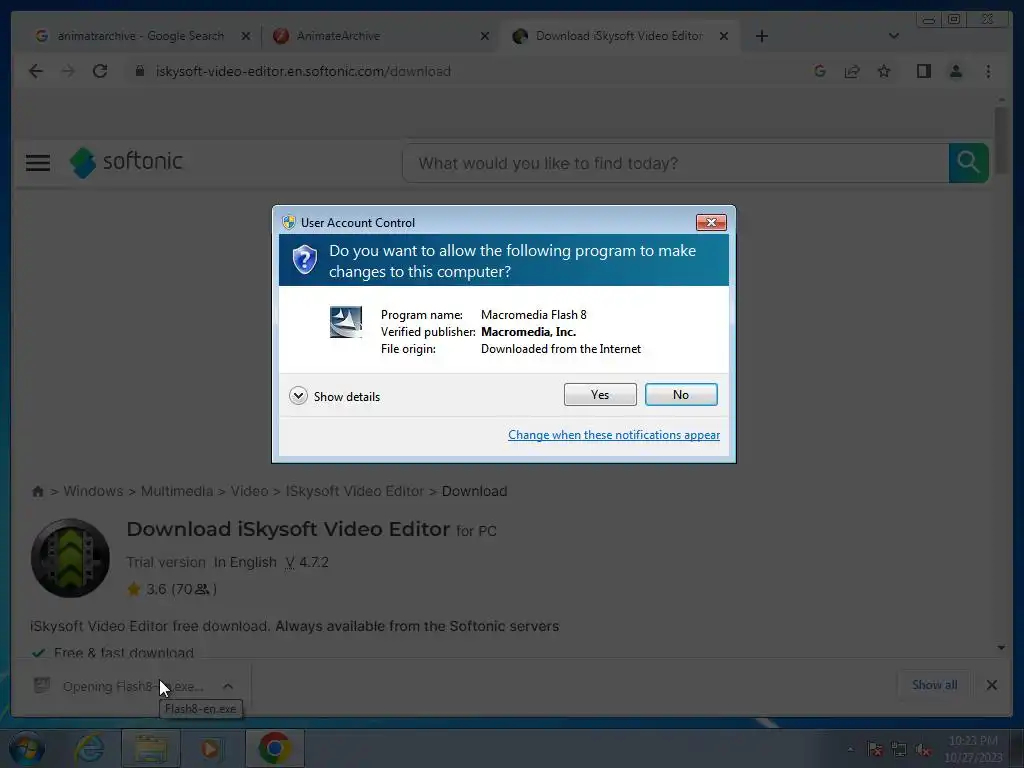Click the Google icon in address bar

pyautogui.click(x=820, y=71)
